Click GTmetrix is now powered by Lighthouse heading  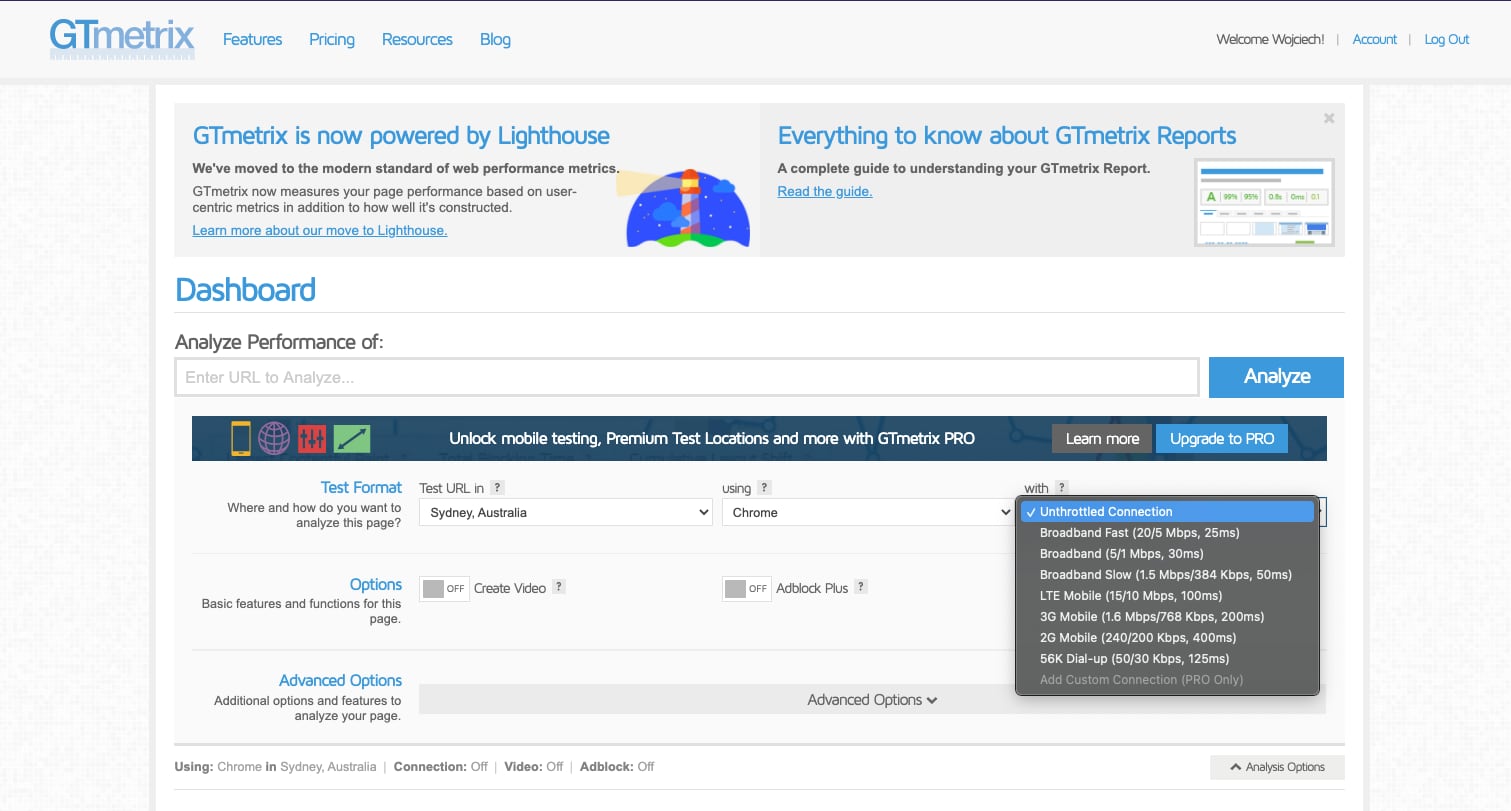401,136
